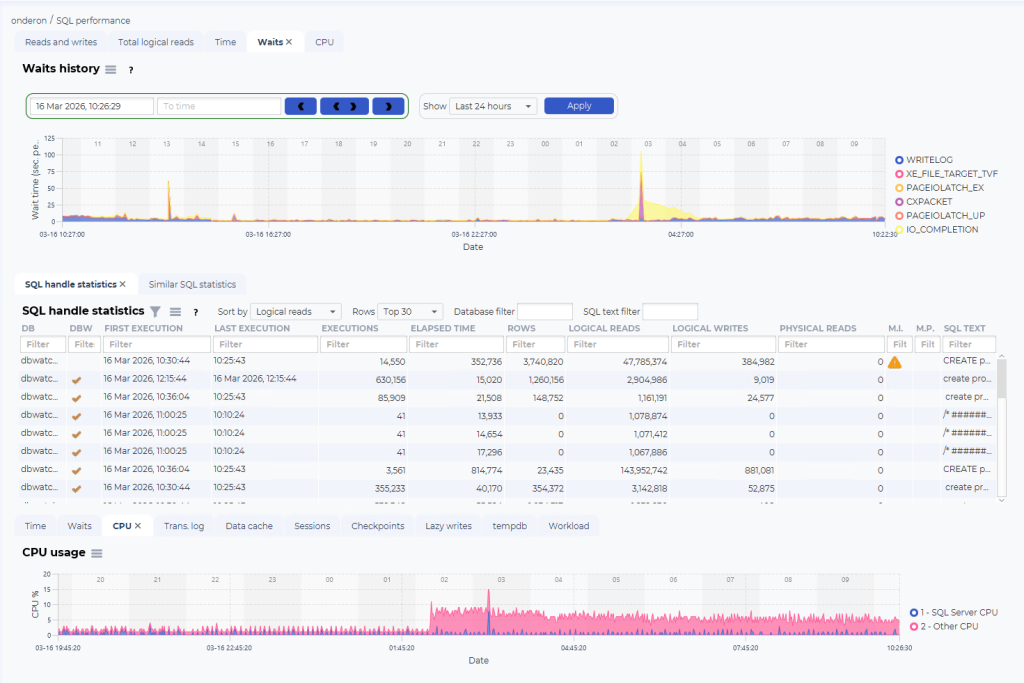
Task: Open the CPU usage hamburger menu
Action: tap(97, 553)
